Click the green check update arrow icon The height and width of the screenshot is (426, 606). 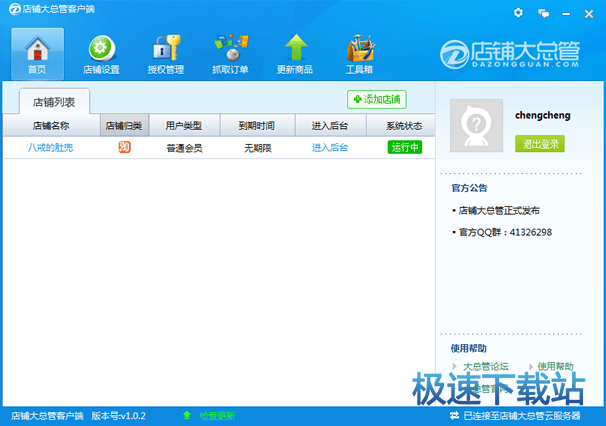[x=187, y=416]
